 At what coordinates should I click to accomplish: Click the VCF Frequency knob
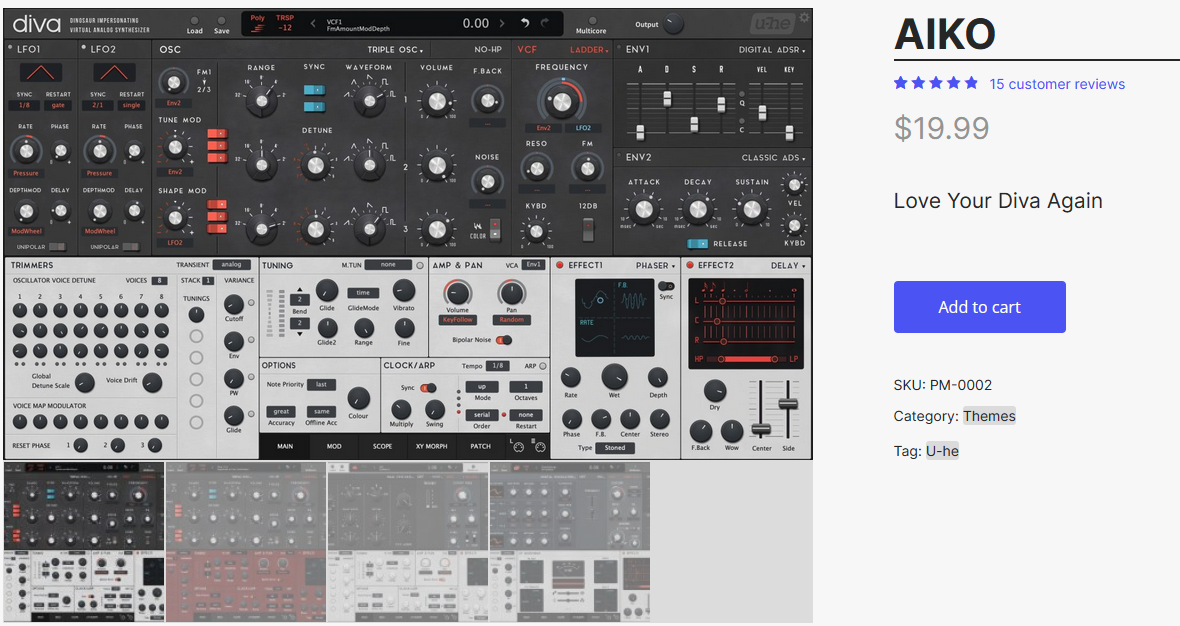[561, 100]
